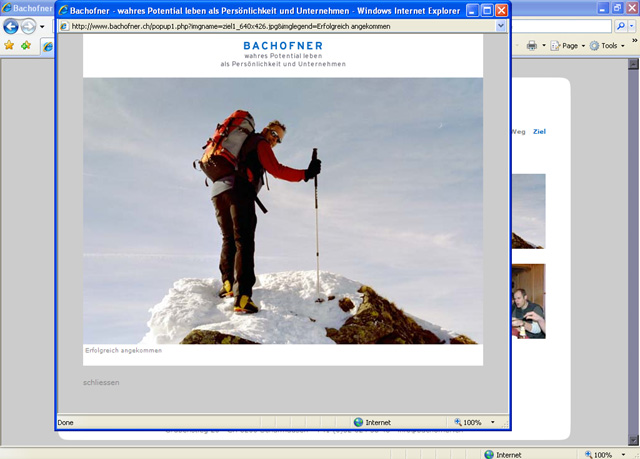
Task: Maximize the popup window
Action: (487, 10)
